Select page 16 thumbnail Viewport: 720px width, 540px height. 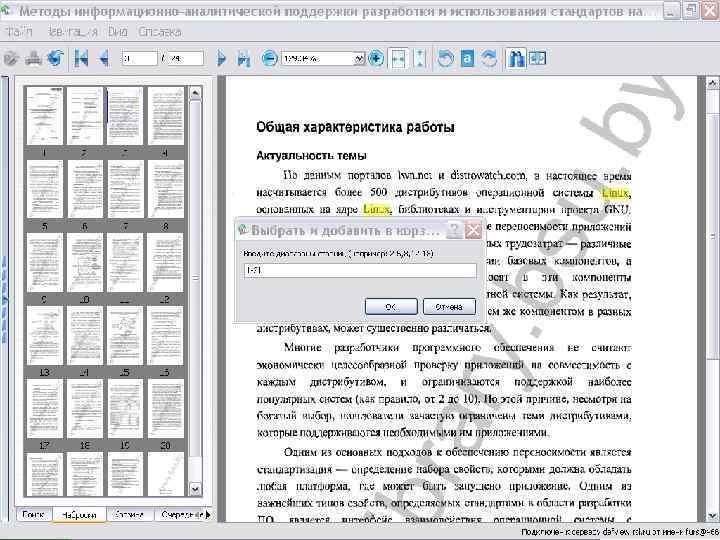[166, 336]
